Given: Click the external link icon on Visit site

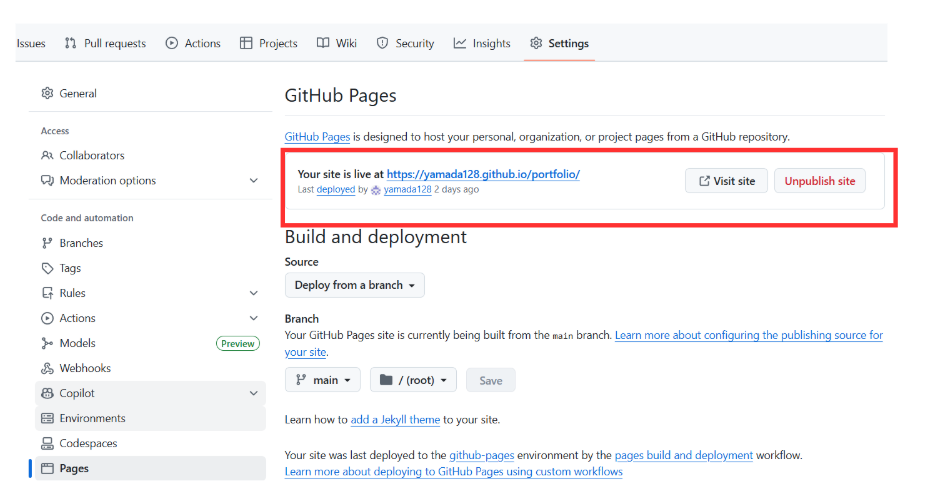Looking at the screenshot, I should point(704,181).
